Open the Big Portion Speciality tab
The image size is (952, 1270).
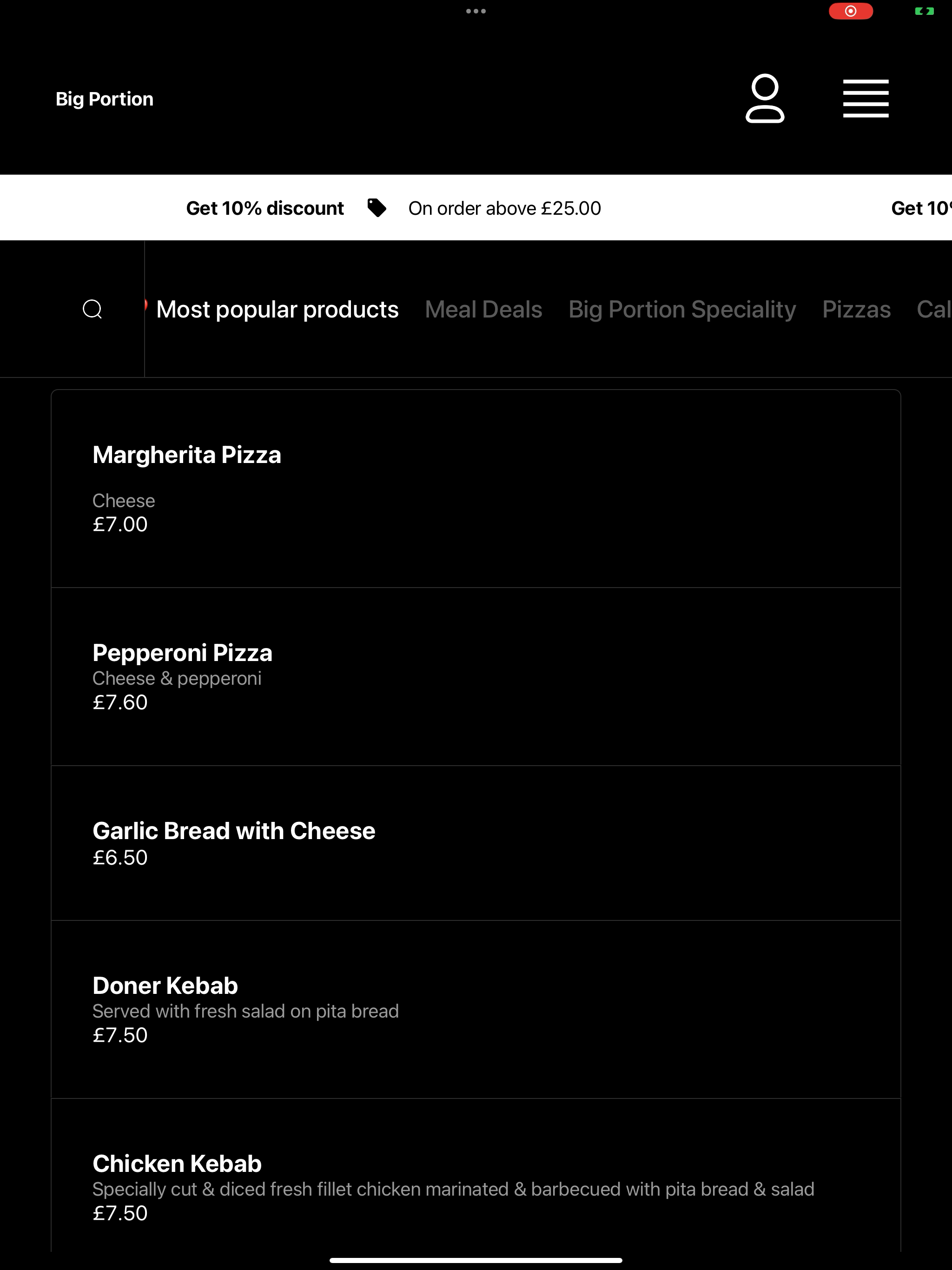(682, 310)
